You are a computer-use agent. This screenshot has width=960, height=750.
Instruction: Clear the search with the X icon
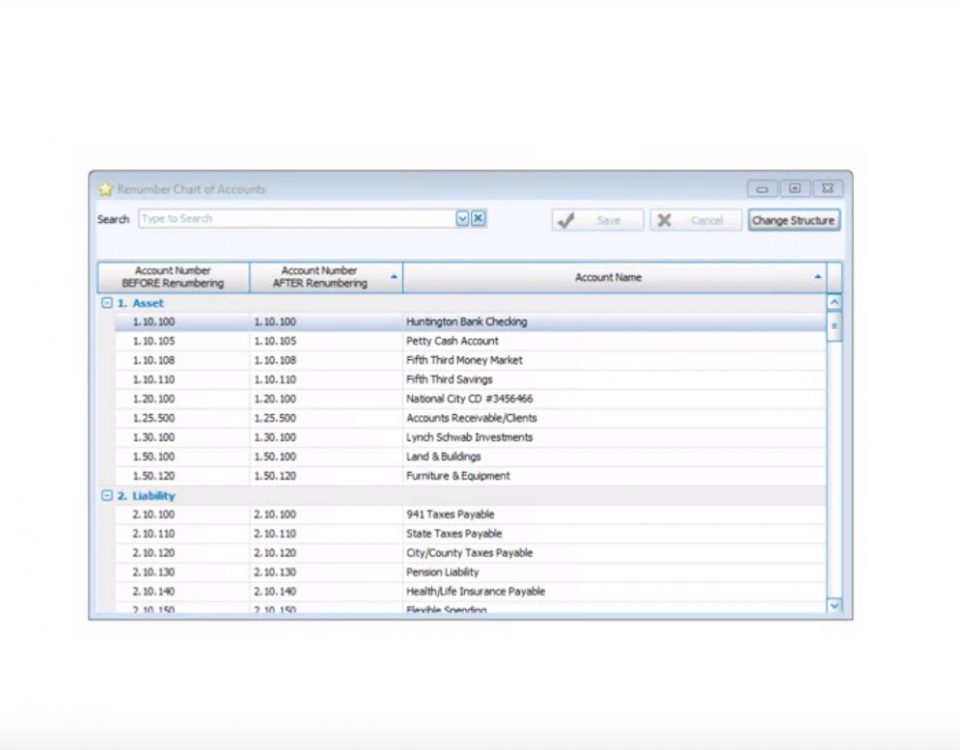click(479, 219)
